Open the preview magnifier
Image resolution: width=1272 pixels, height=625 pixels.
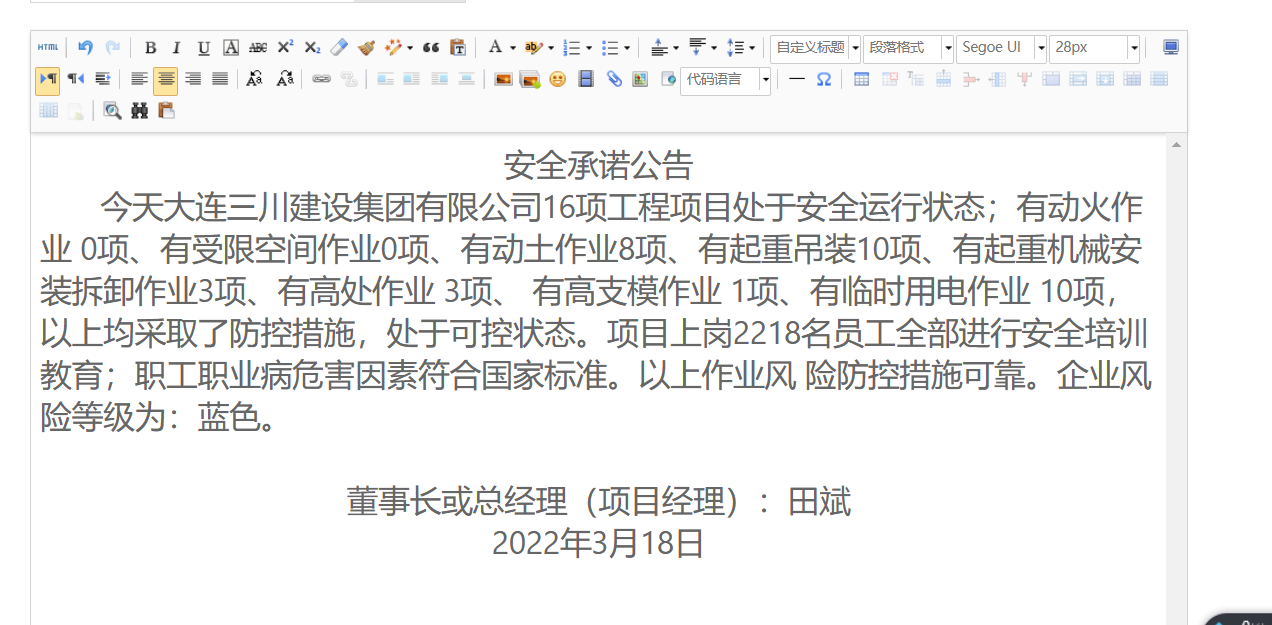[112, 110]
